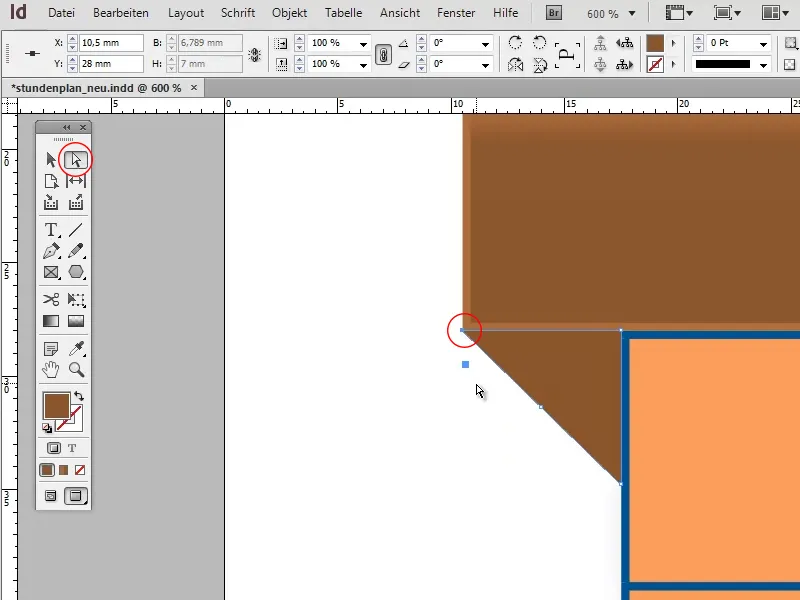This screenshot has width=800, height=600.
Task: Rotate 90° clockwise
Action: click(x=515, y=43)
